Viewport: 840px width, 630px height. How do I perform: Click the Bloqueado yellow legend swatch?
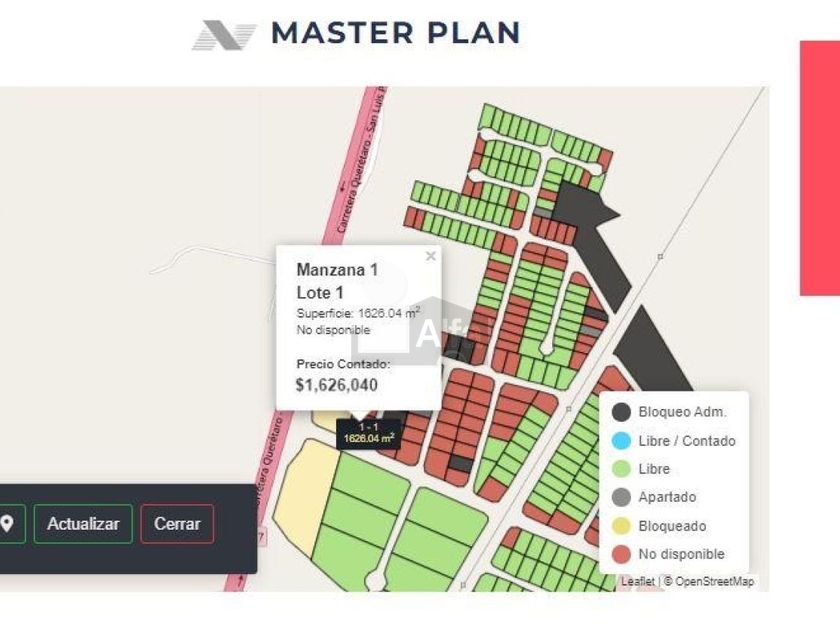tap(621, 526)
